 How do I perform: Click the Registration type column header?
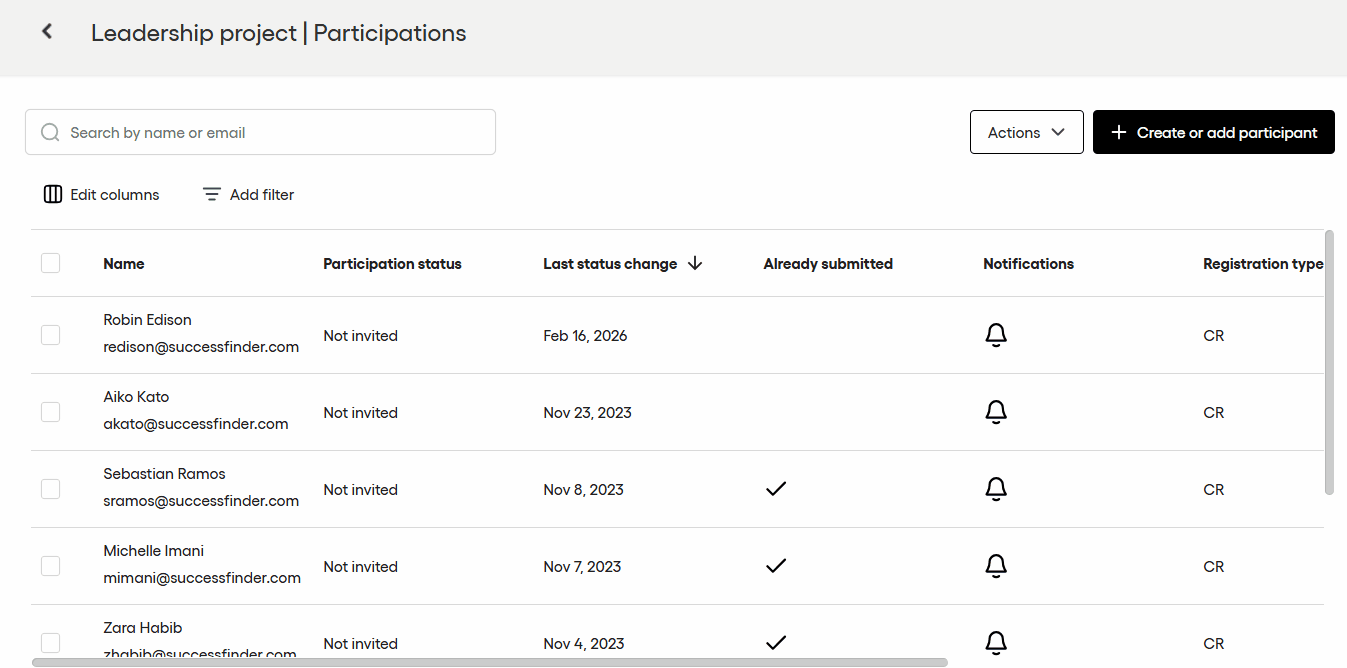click(1263, 264)
